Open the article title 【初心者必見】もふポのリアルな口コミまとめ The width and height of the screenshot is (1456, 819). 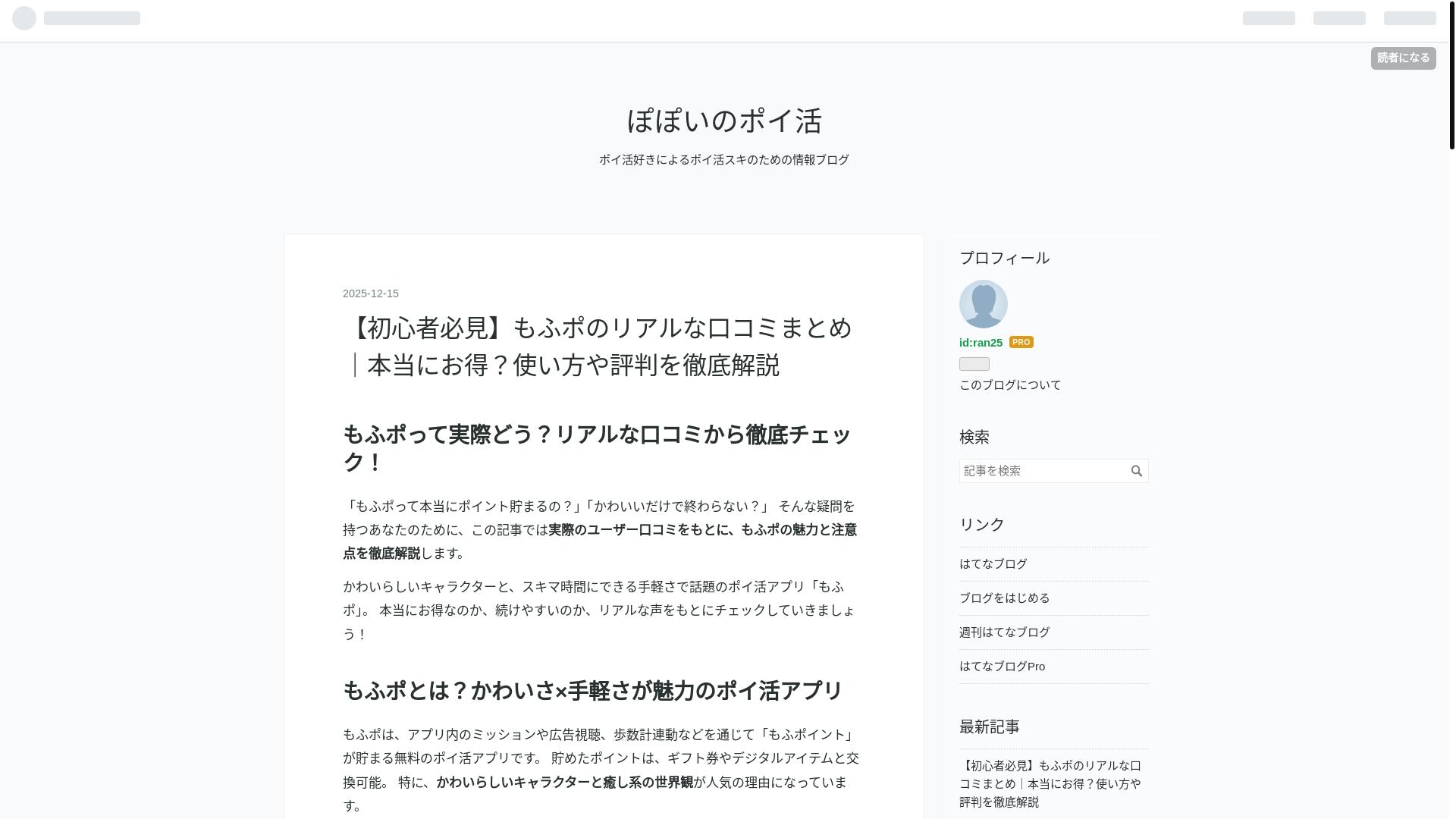click(x=599, y=347)
